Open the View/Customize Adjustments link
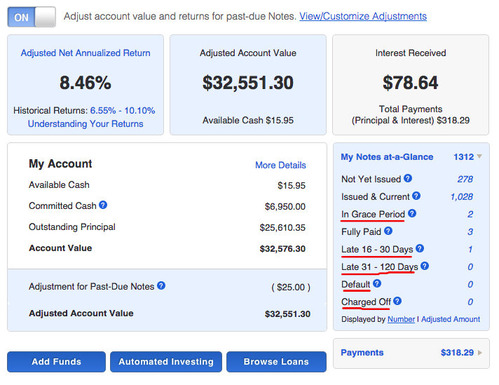This screenshot has height=385, width=499. pos(363,16)
